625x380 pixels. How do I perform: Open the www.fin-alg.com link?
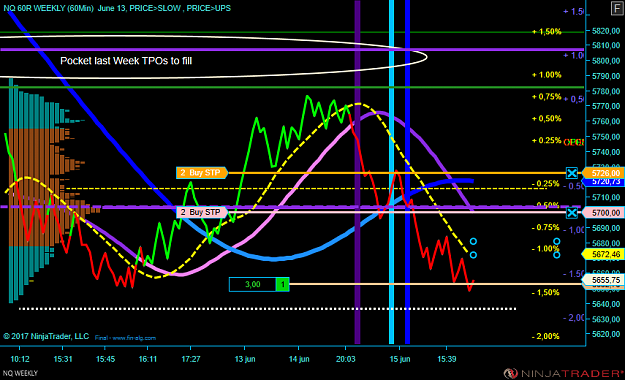click(x=134, y=338)
